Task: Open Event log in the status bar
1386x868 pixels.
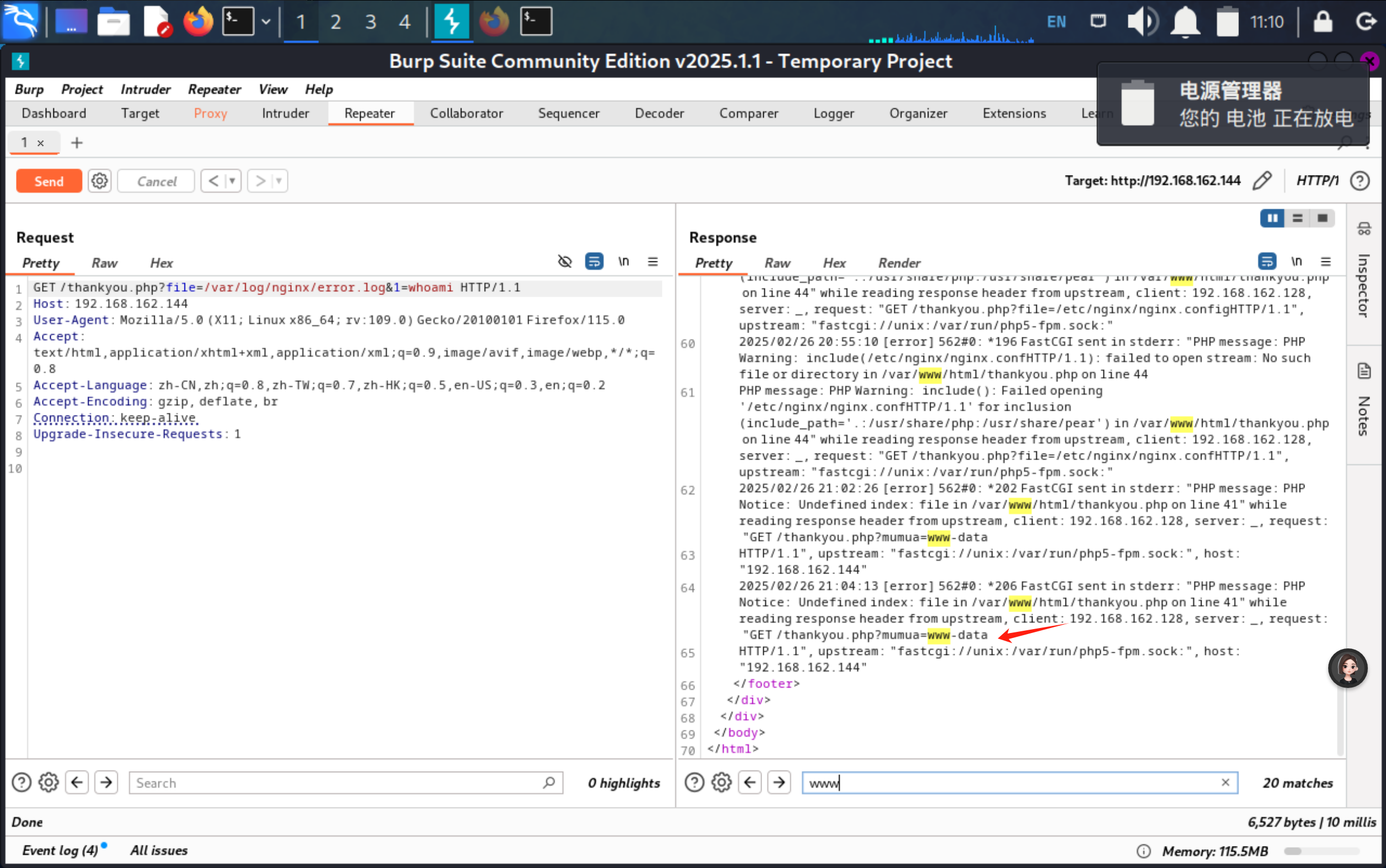Action: [59, 850]
